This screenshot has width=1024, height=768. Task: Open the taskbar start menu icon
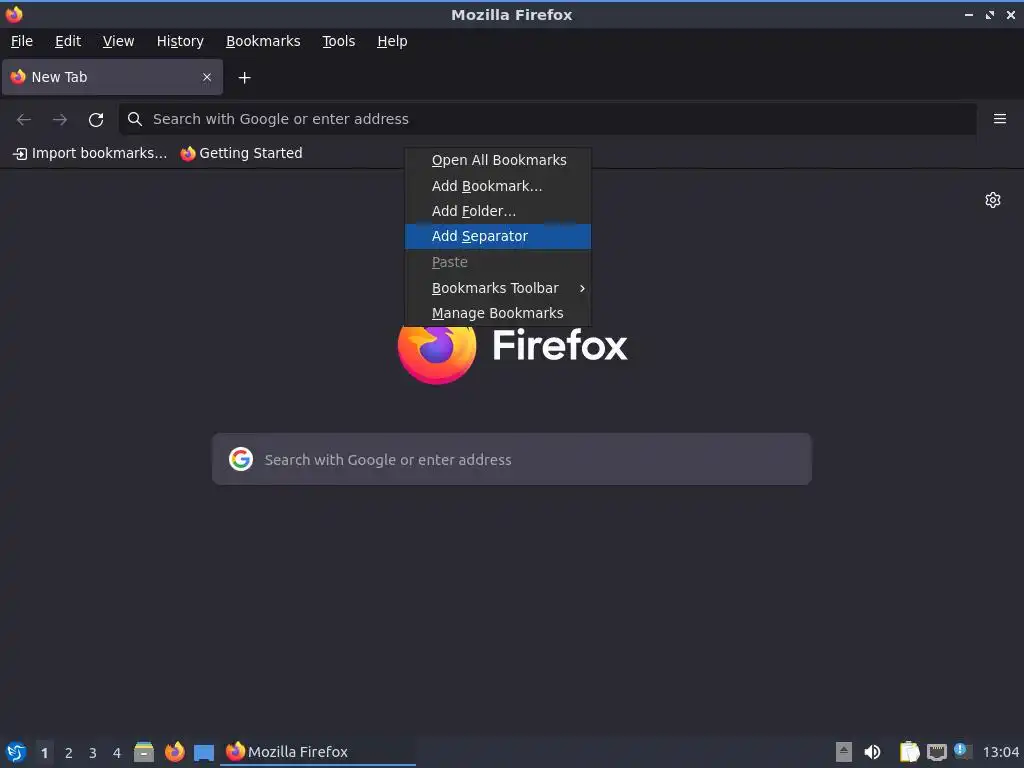pyautogui.click(x=16, y=752)
